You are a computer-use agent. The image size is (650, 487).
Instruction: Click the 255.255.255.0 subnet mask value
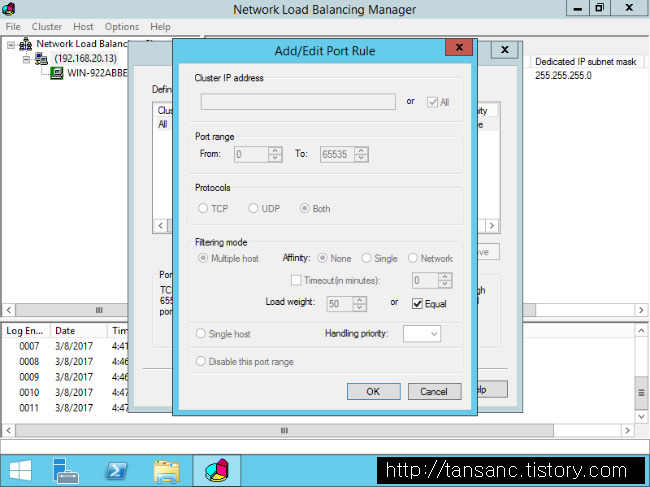pyautogui.click(x=563, y=75)
